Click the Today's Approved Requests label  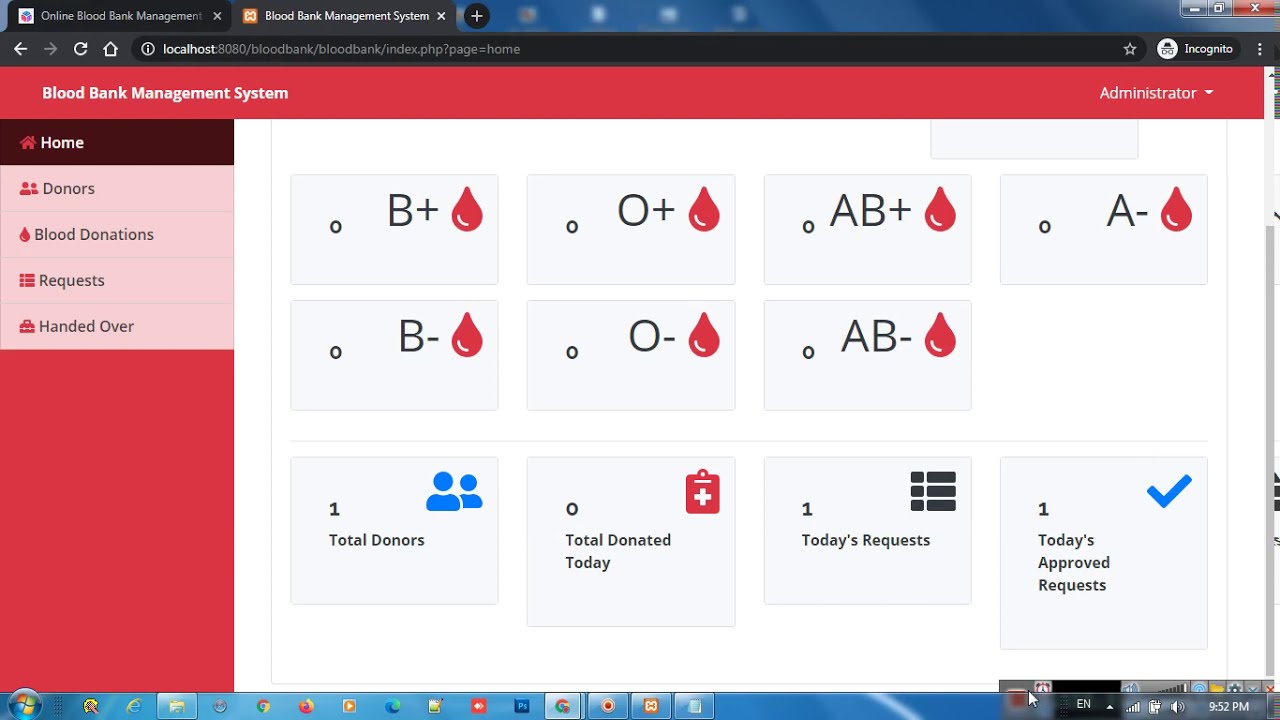pos(1074,562)
